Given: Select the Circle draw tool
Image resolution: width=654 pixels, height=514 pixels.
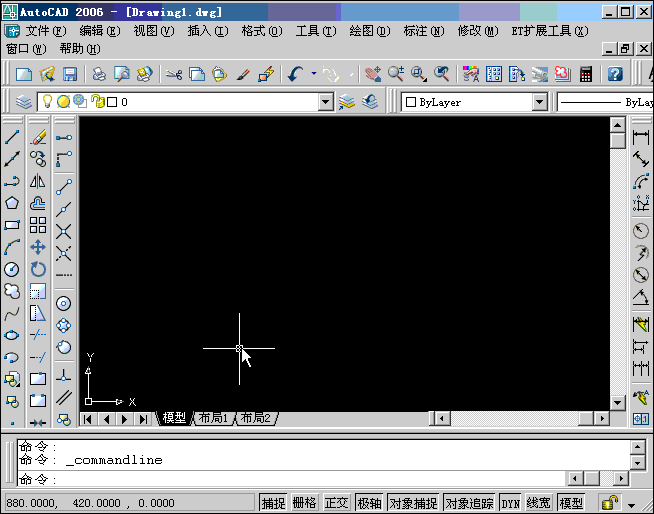Looking at the screenshot, I should [12, 269].
